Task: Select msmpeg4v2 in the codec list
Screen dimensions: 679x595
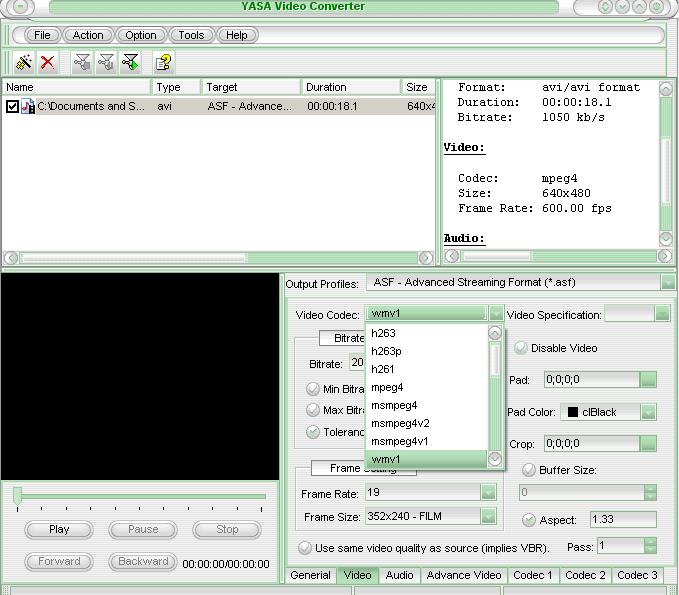Action: click(427, 423)
